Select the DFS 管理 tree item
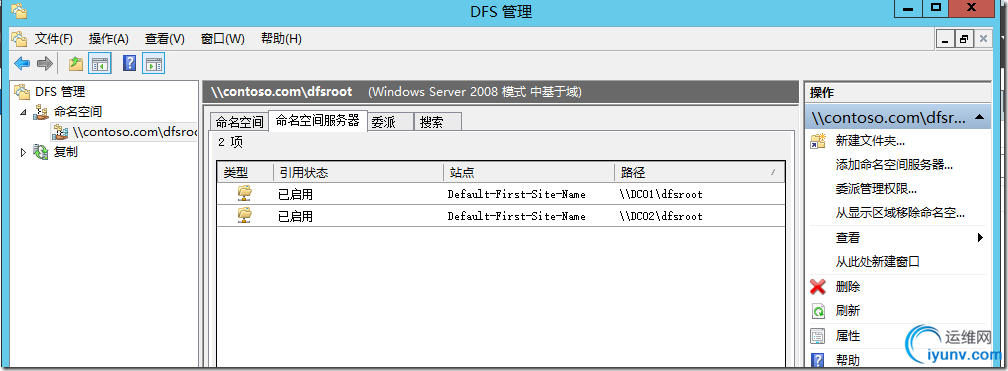The width and height of the screenshot is (1008, 371). [x=60, y=92]
